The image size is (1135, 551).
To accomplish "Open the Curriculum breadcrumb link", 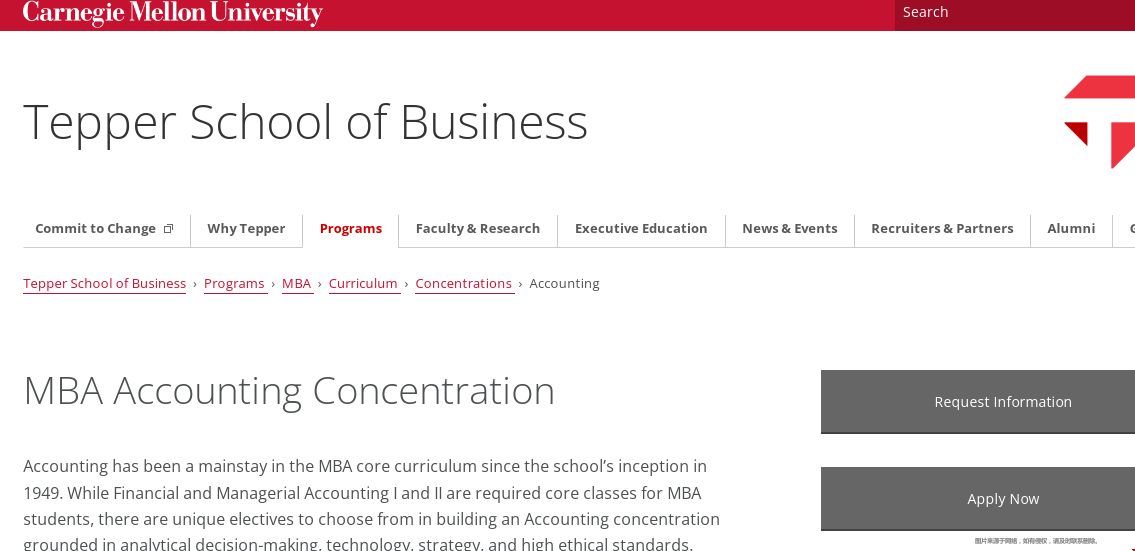I will (363, 284).
